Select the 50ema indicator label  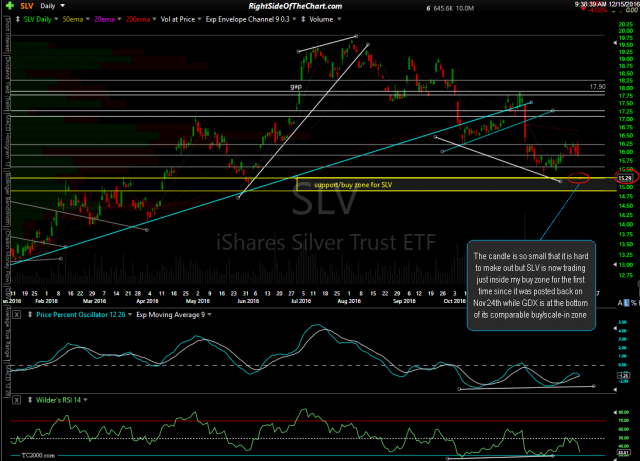(x=73, y=19)
